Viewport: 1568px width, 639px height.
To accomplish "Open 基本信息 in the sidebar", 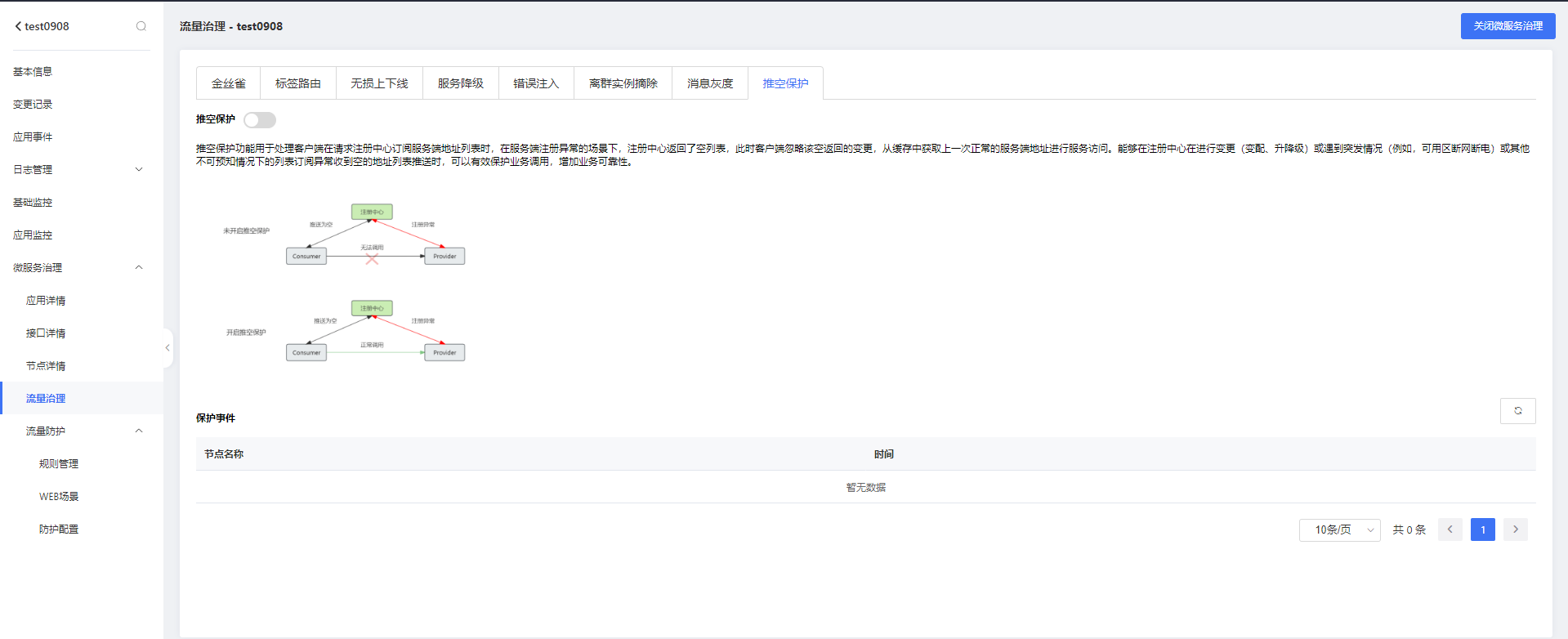I will coord(33,72).
